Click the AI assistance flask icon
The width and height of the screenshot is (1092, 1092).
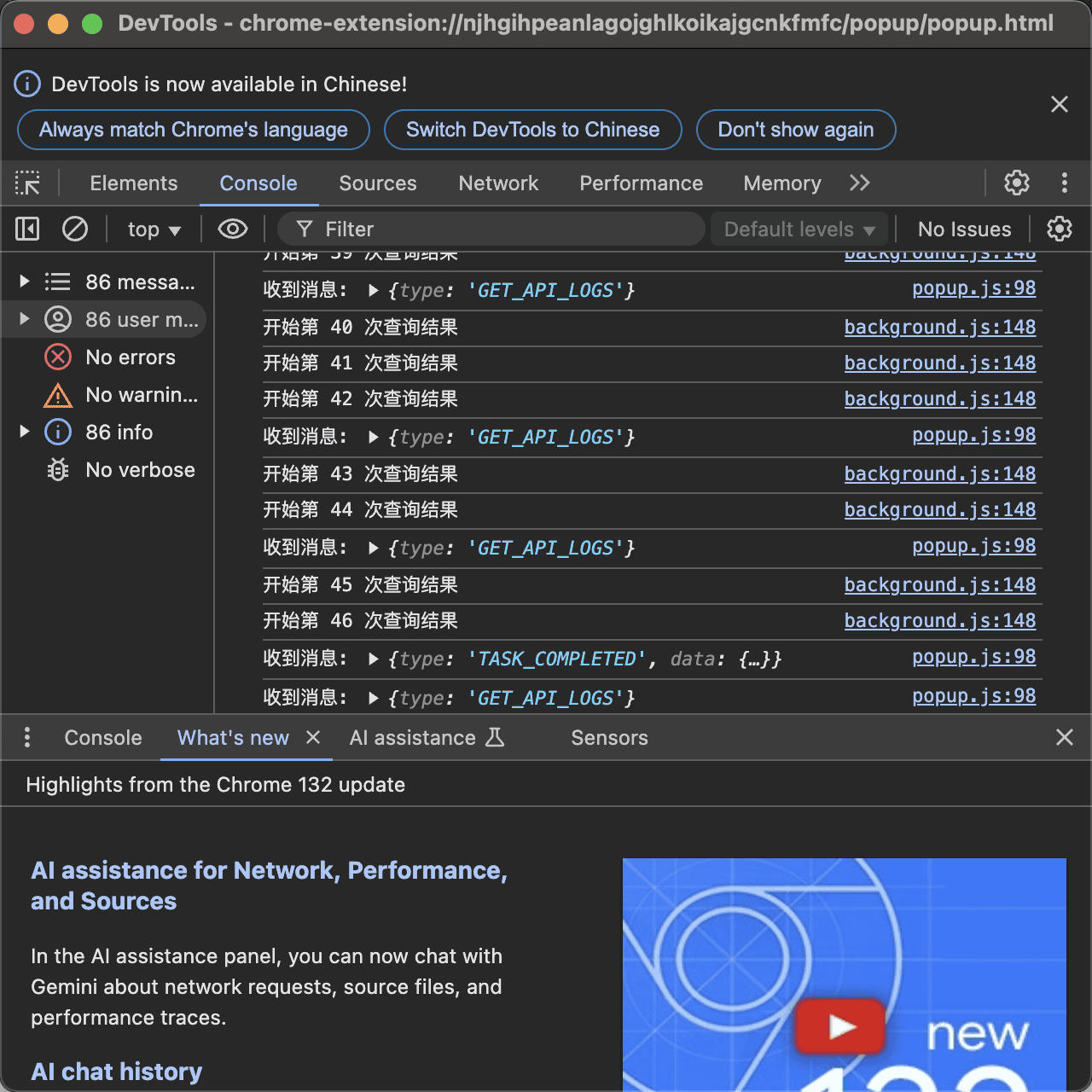495,737
